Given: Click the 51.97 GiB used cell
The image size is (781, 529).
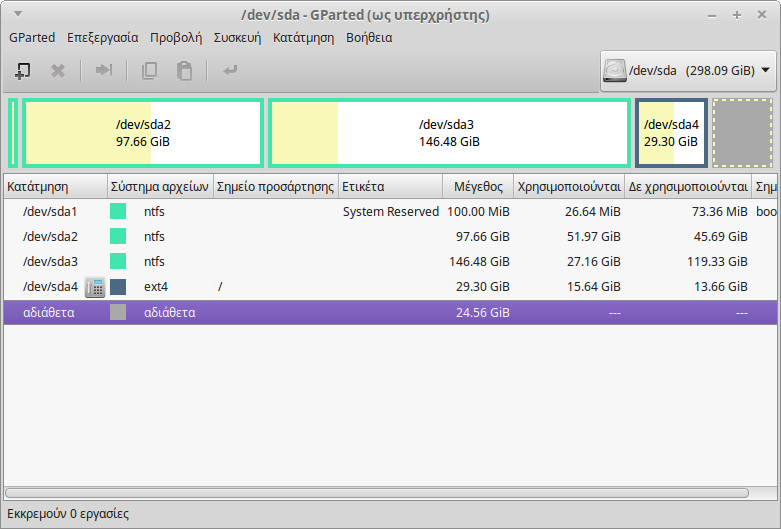Looking at the screenshot, I should pos(593,237).
